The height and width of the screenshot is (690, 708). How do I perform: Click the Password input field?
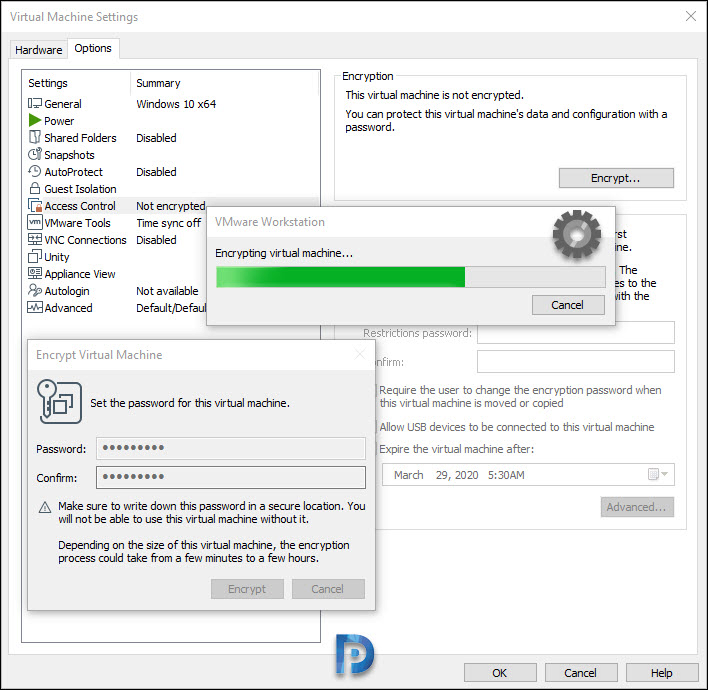tap(231, 448)
